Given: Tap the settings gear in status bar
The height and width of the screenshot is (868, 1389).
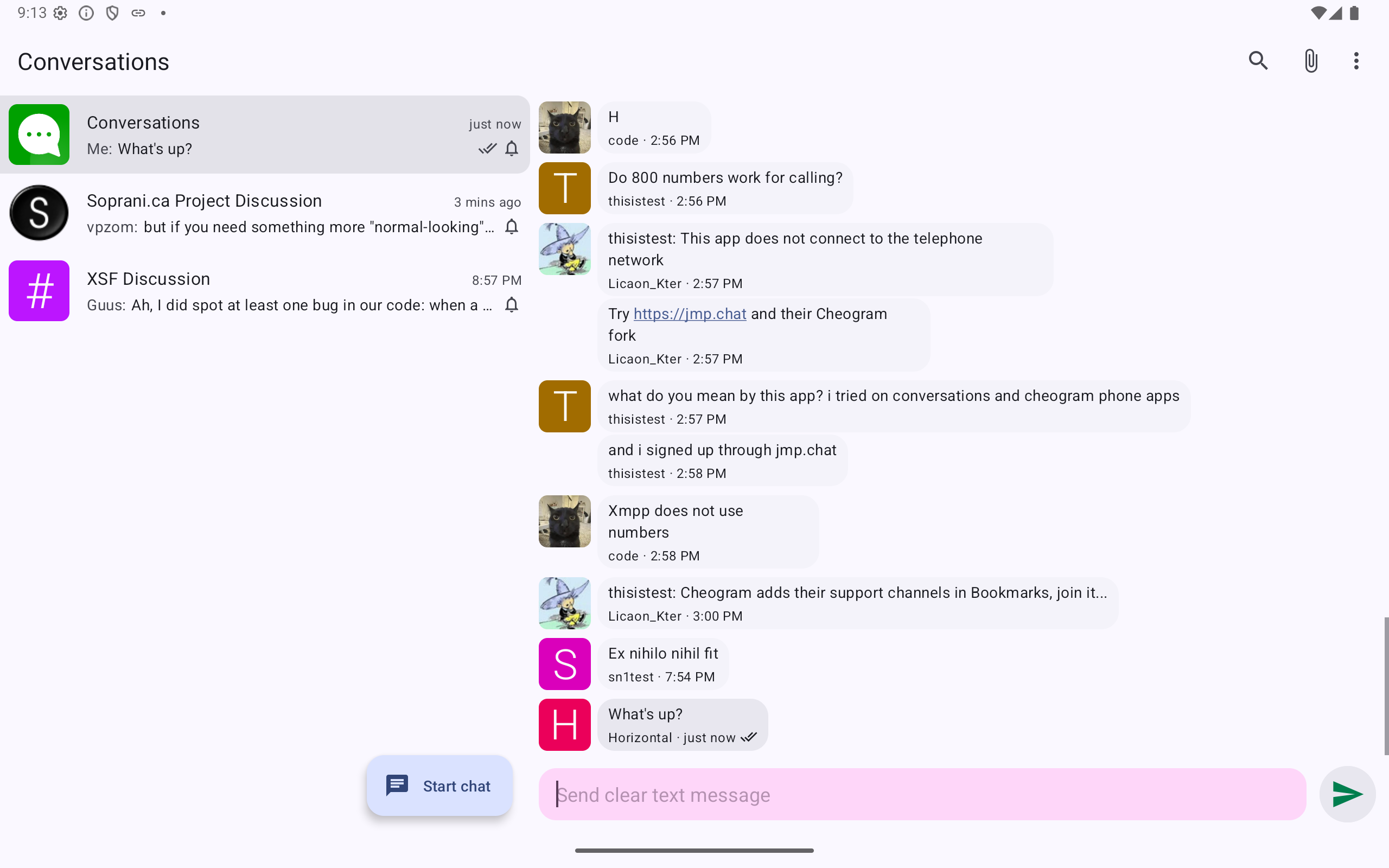Looking at the screenshot, I should click(60, 13).
